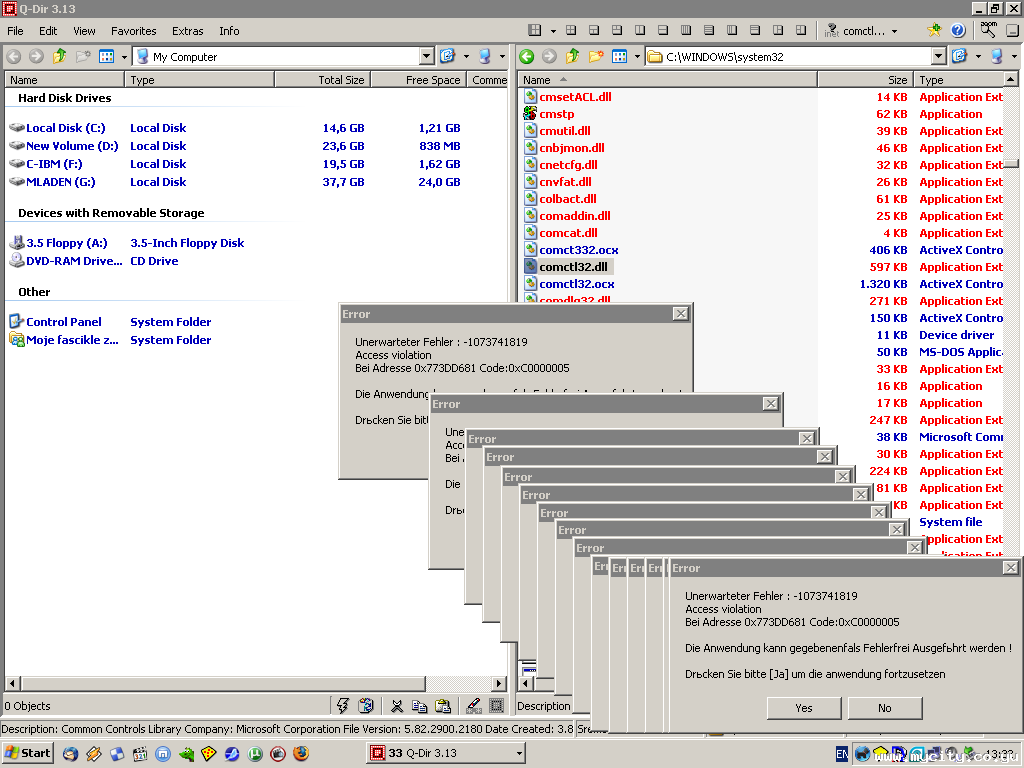Click the favorites star icon in toolbar

pos(934,31)
